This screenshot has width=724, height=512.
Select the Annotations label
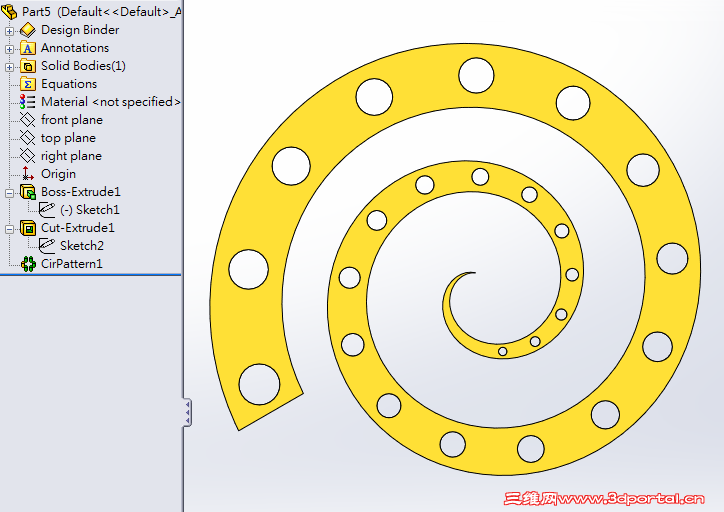coord(75,48)
